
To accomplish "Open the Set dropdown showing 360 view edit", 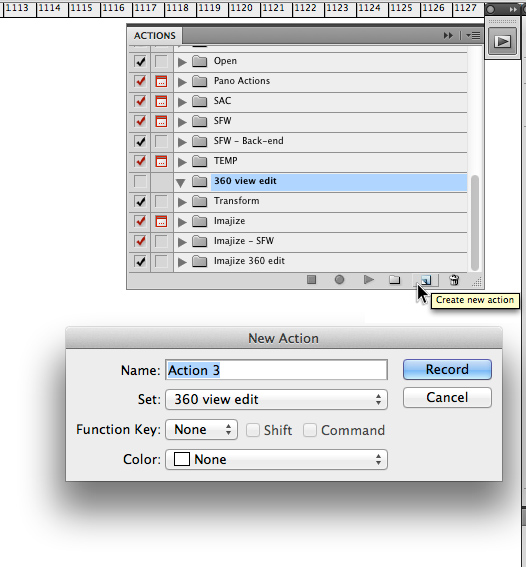I will point(276,399).
